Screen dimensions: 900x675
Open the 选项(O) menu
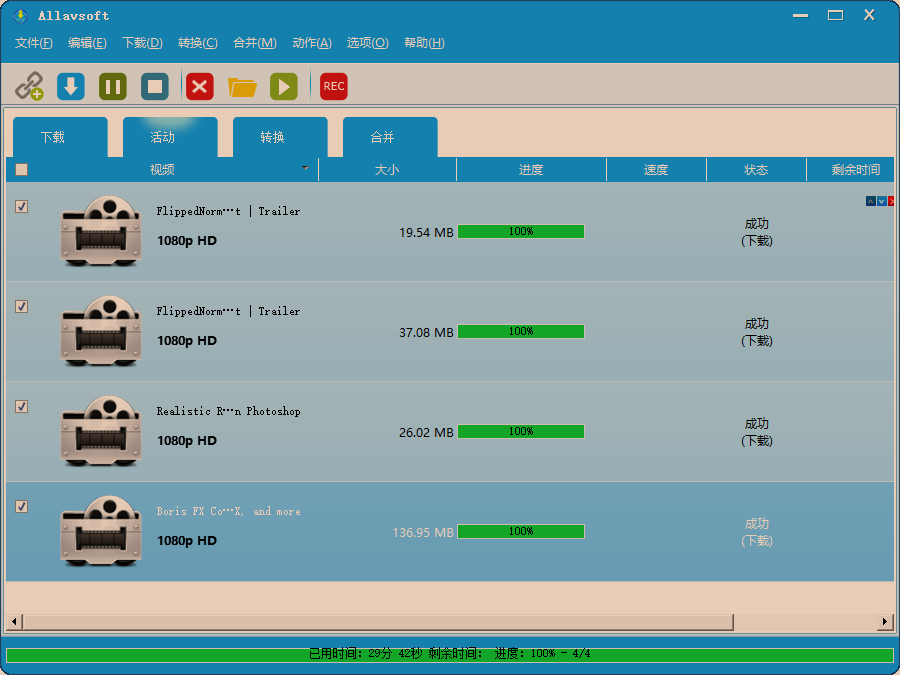(367, 43)
